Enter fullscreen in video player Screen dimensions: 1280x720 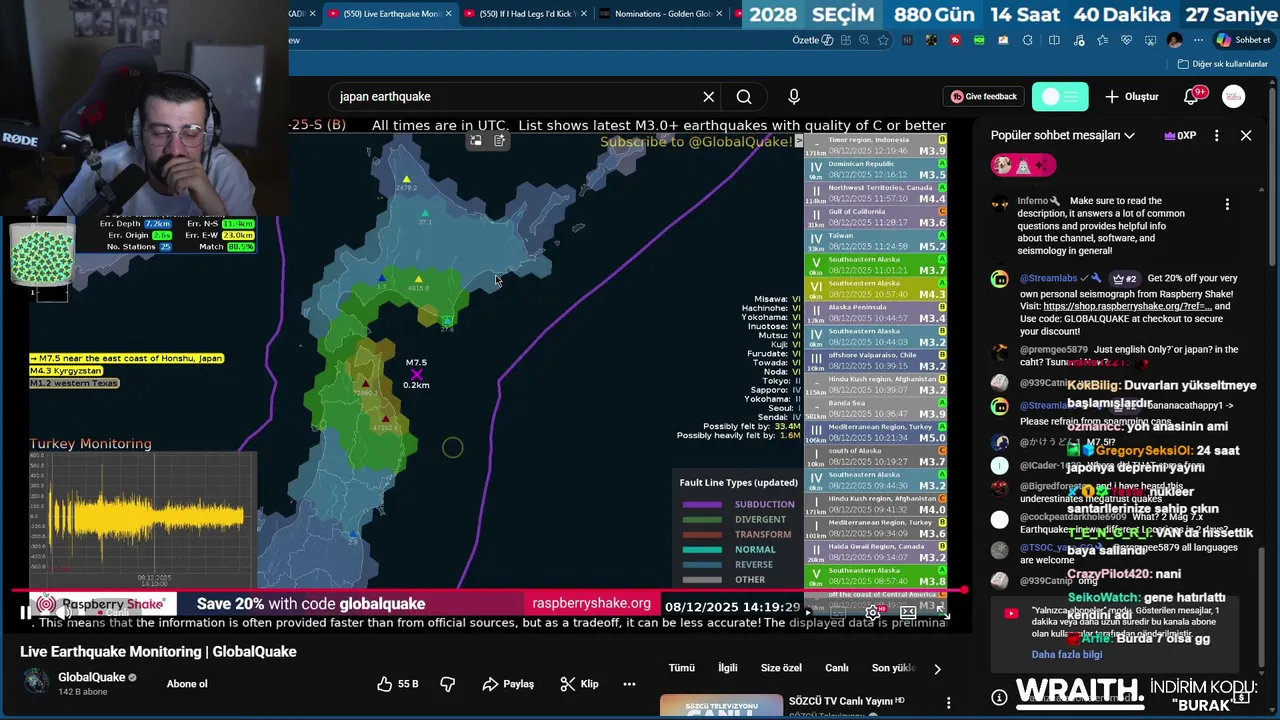point(941,612)
